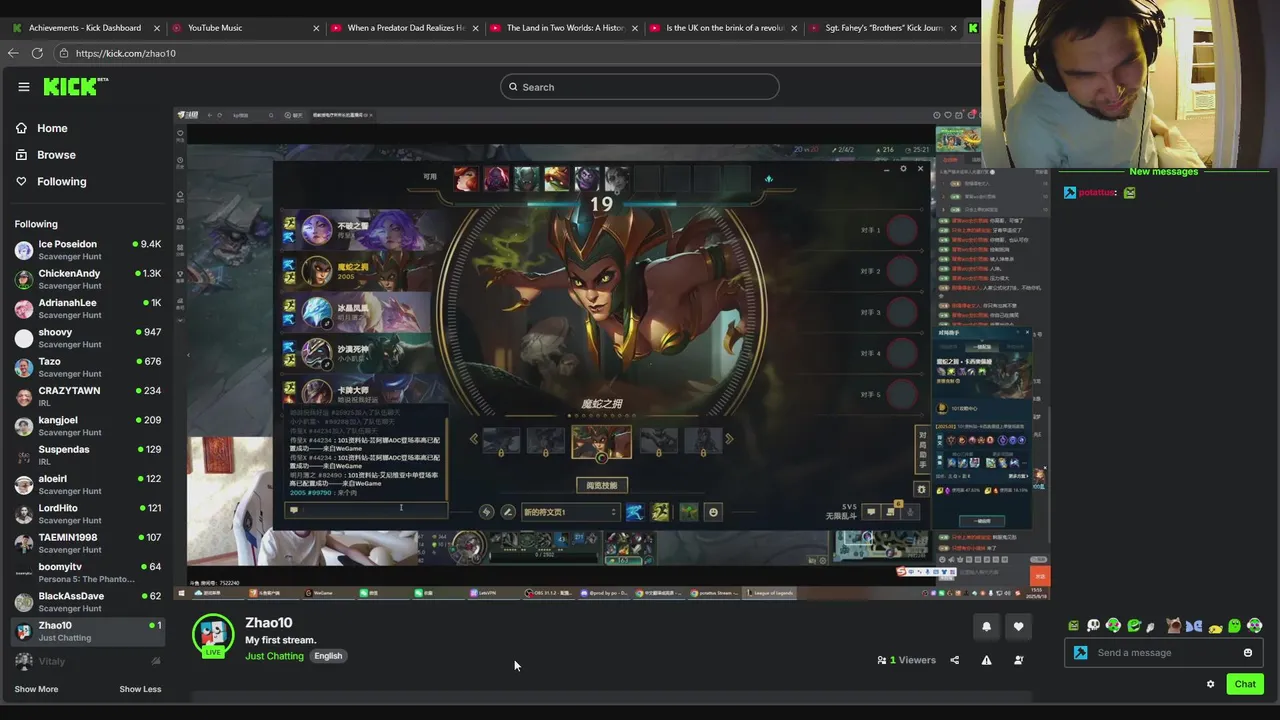
Task: Focus the Kick Search box
Action: click(x=639, y=87)
